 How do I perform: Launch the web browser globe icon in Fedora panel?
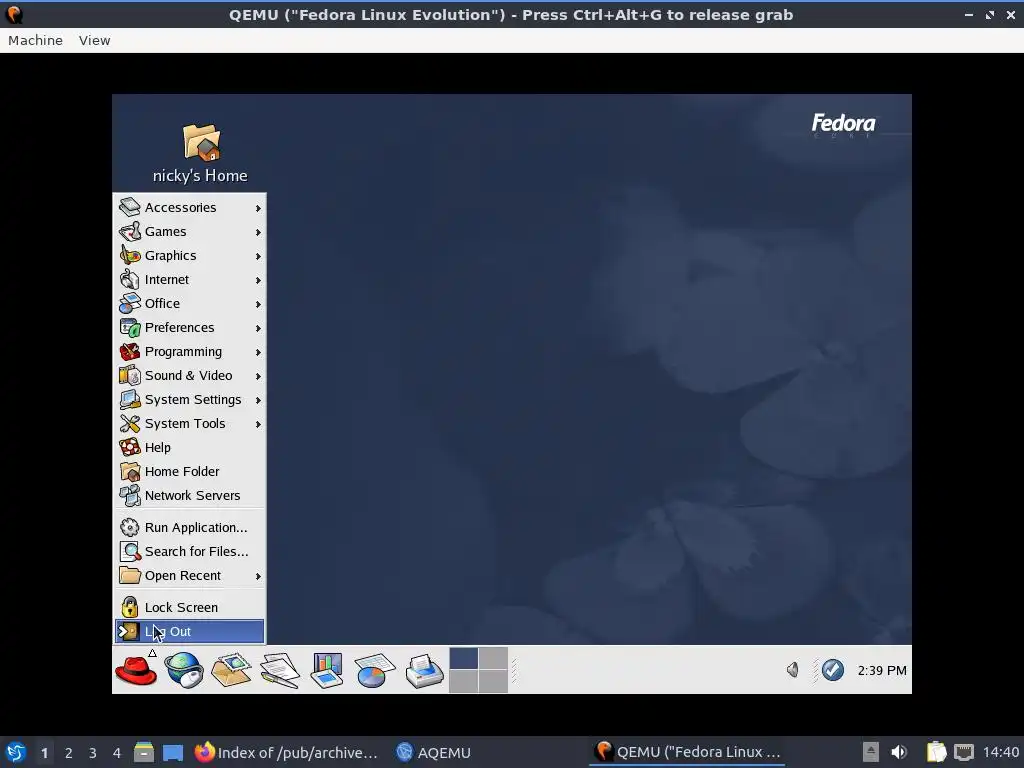(184, 670)
